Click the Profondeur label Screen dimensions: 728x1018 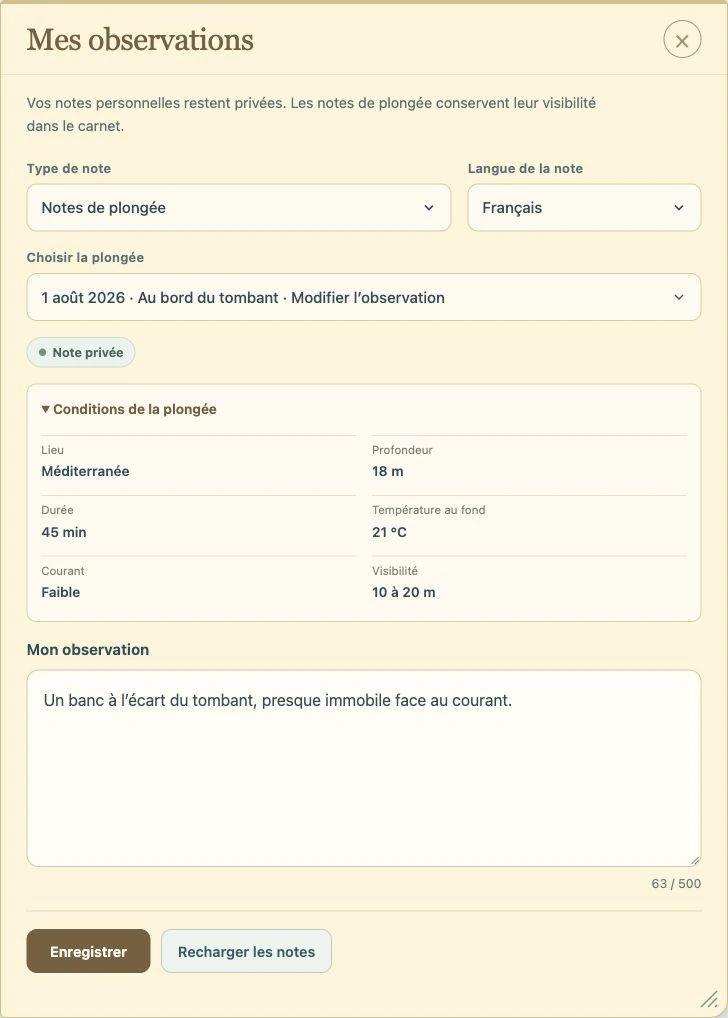[x=402, y=450]
